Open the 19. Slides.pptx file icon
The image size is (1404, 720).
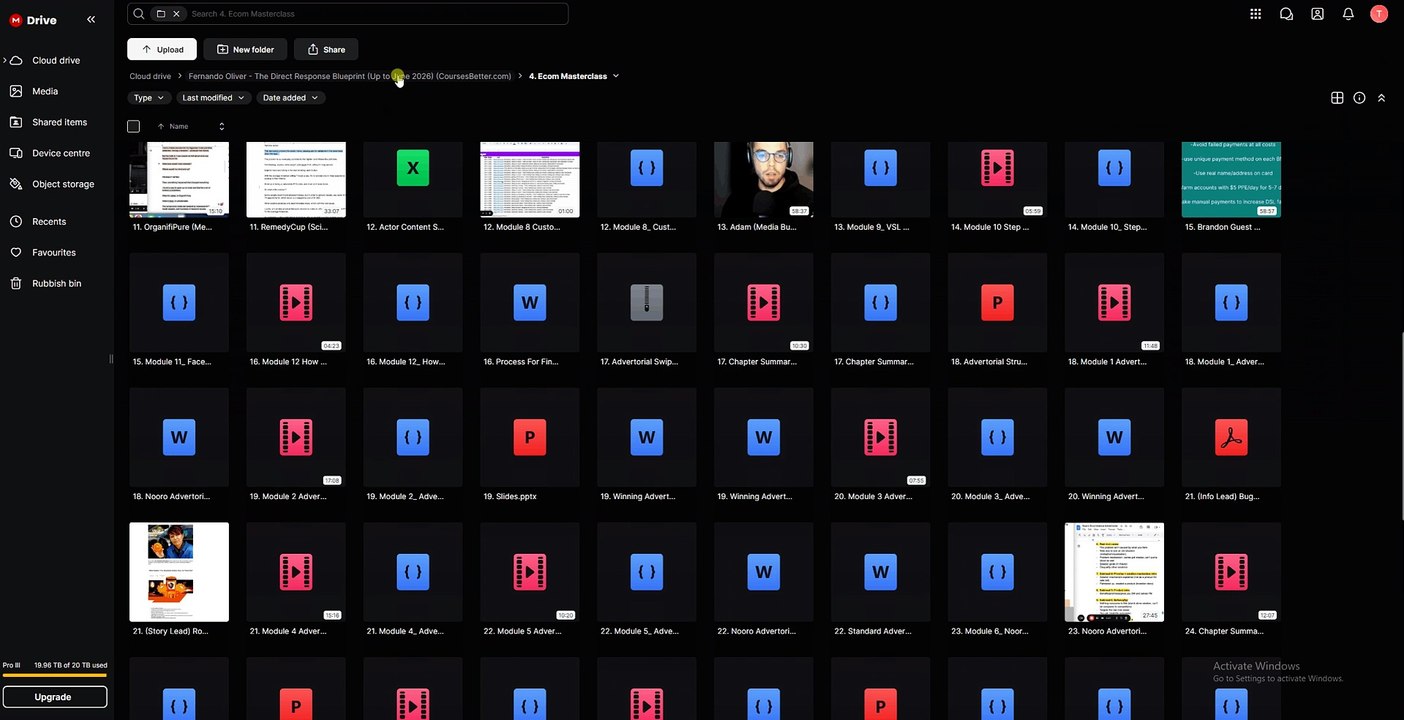click(x=530, y=437)
